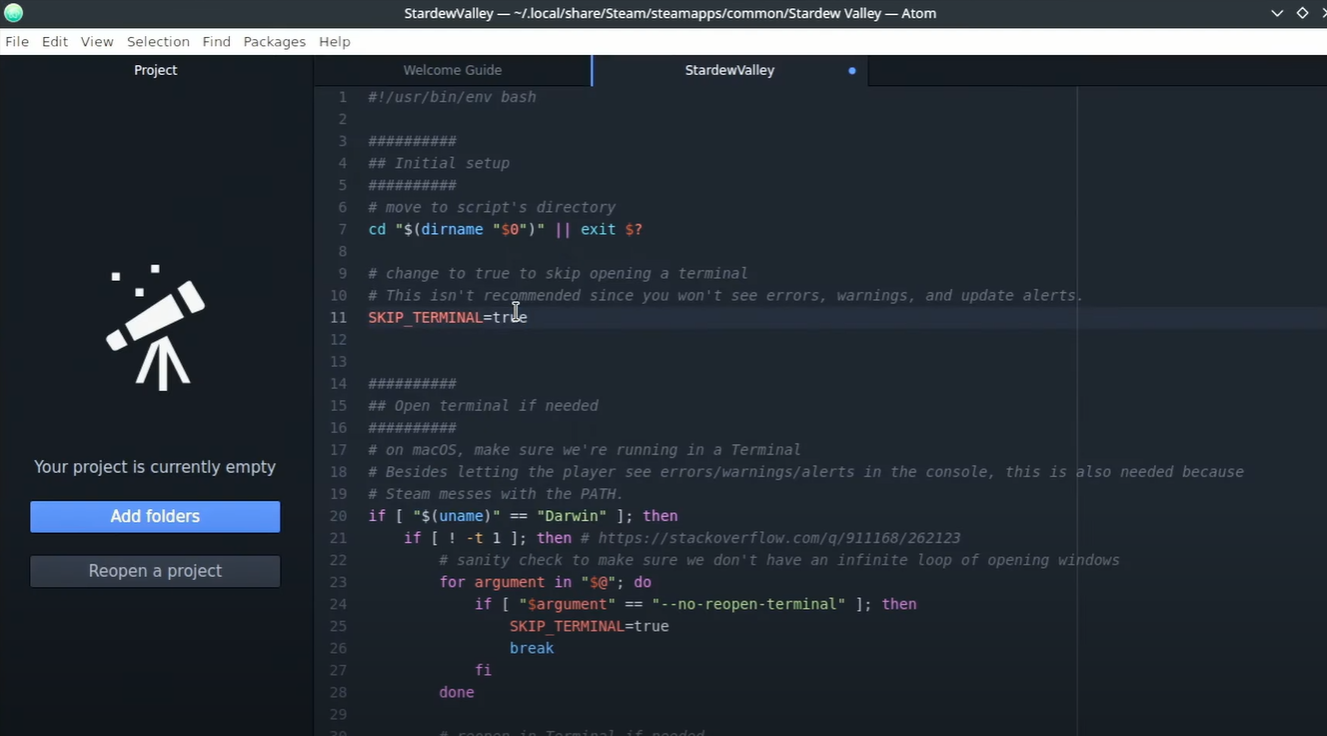1327x736 pixels.
Task: Open the Edit menu
Action: (55, 42)
